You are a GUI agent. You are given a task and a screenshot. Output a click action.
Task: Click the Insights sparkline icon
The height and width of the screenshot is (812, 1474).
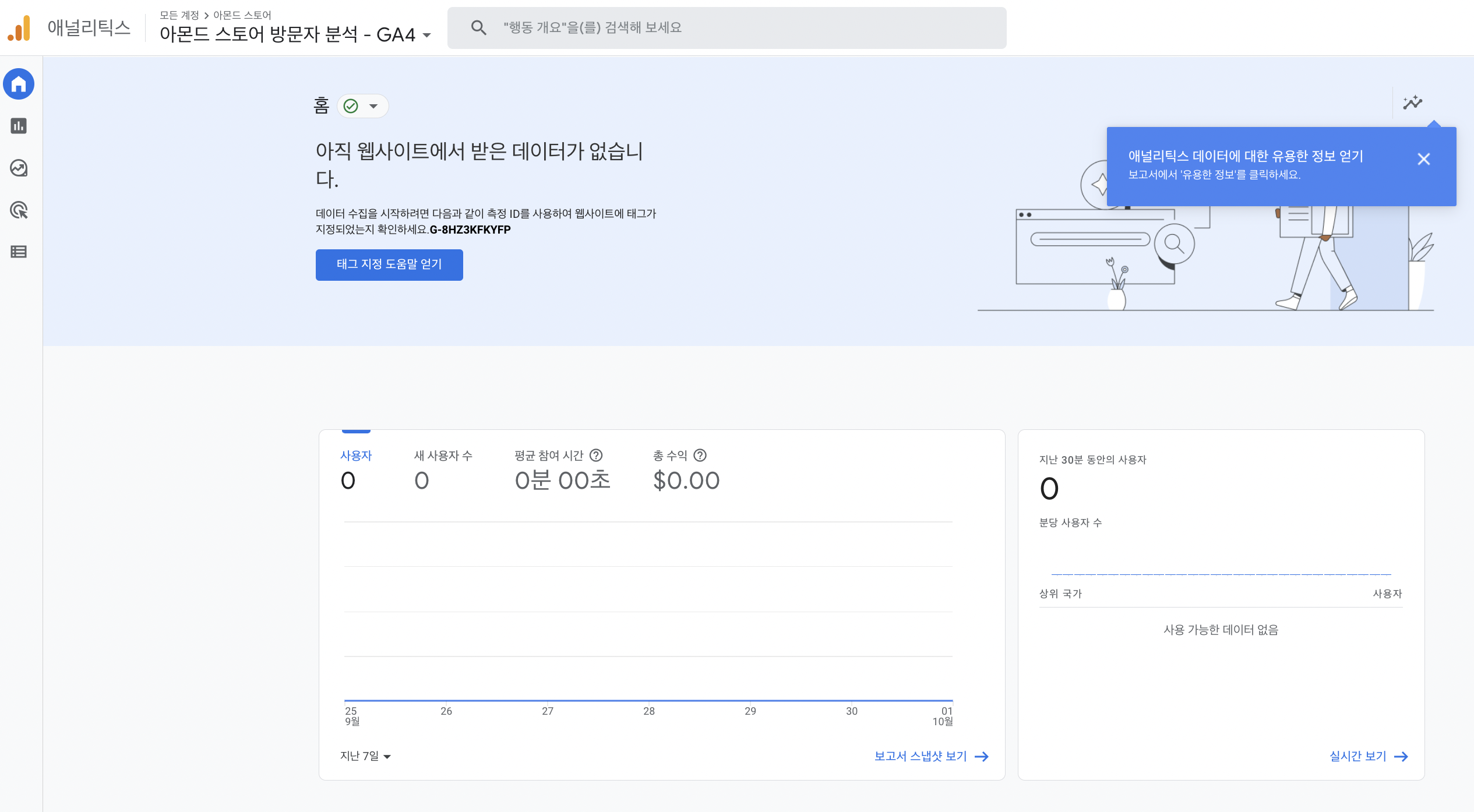coord(1412,103)
